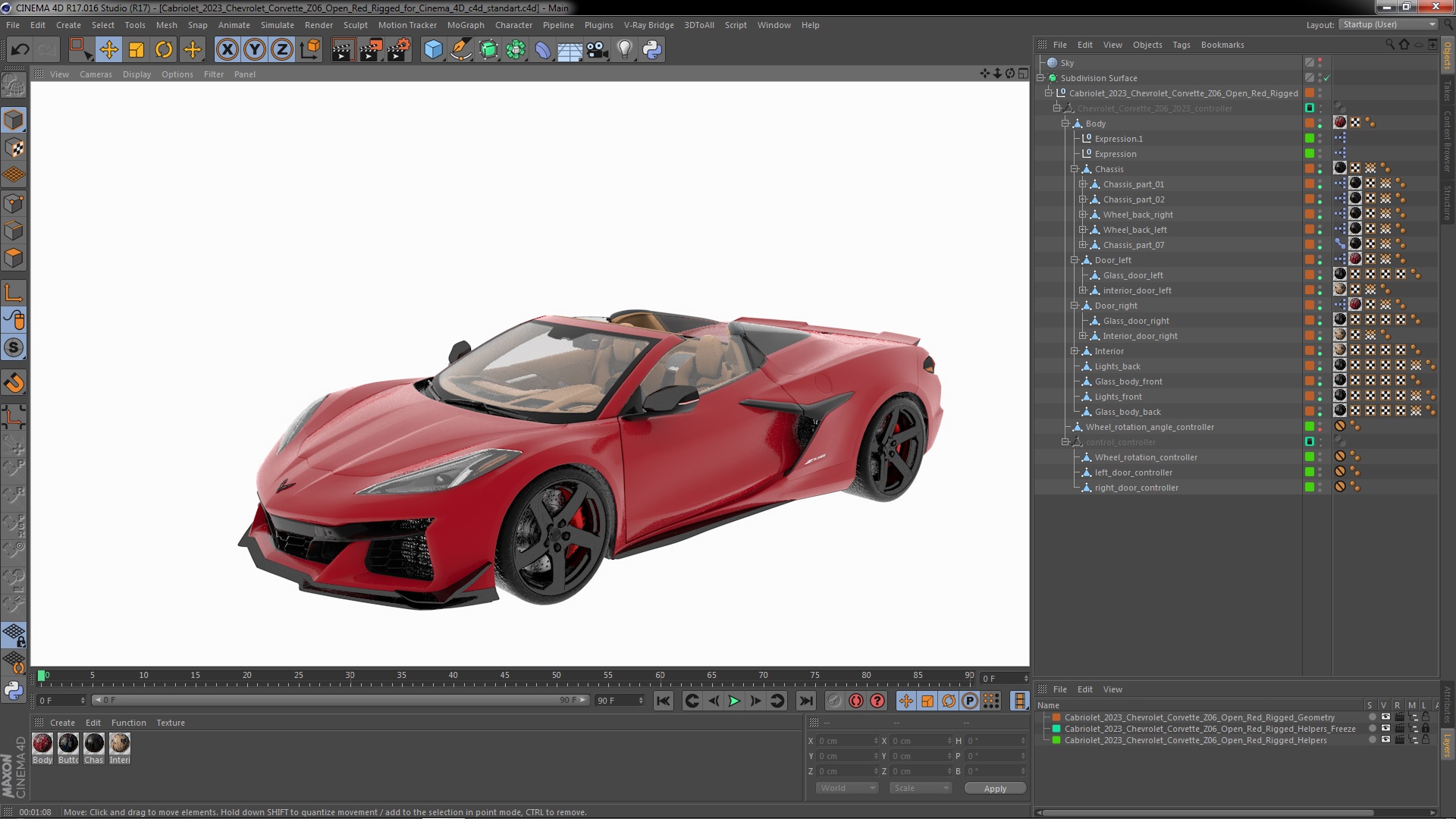Screen dimensions: 1456x819
Task: Add a Subdivision Surface generator icon
Action: click(x=488, y=50)
